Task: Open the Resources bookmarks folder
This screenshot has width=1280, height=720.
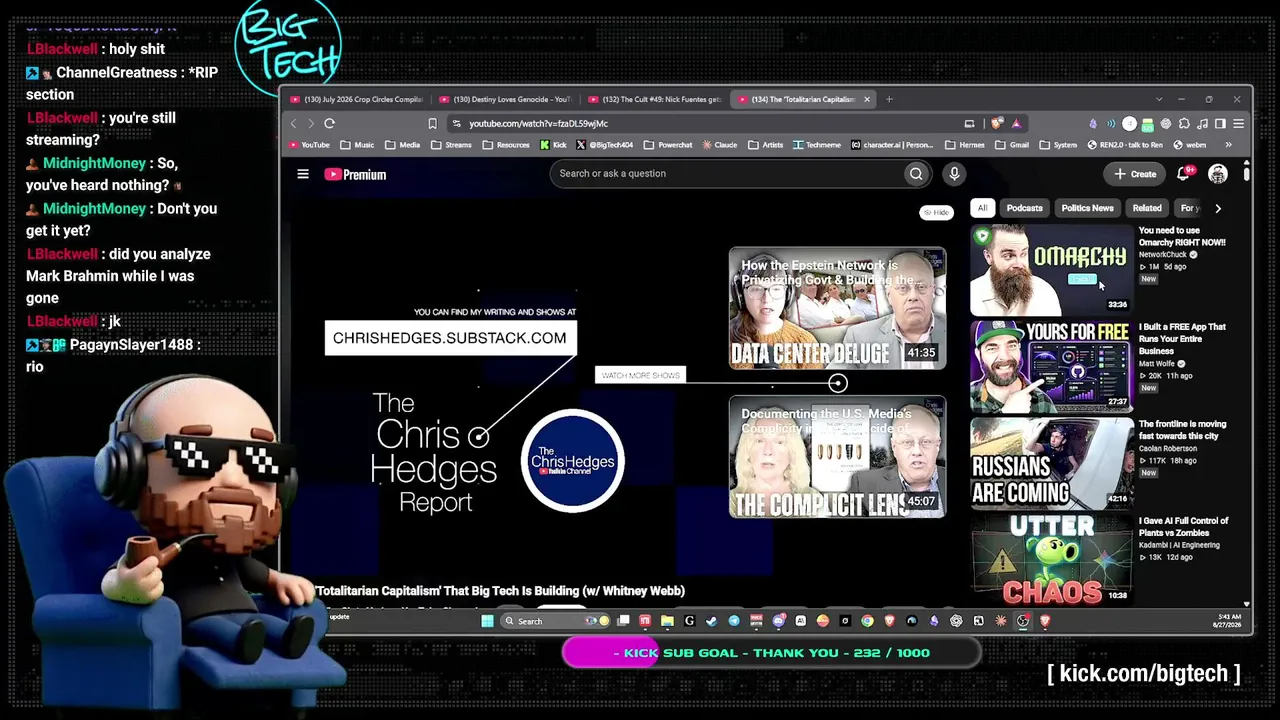Action: 506,145
